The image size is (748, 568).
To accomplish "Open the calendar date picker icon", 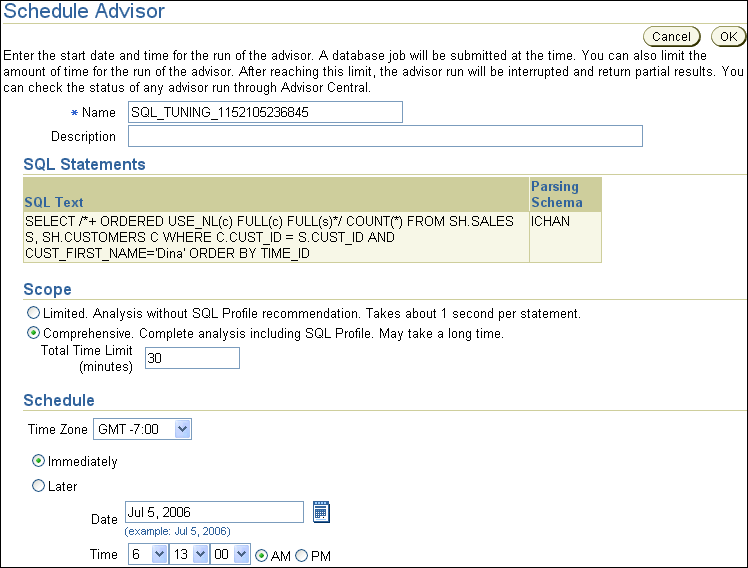I will [x=321, y=512].
